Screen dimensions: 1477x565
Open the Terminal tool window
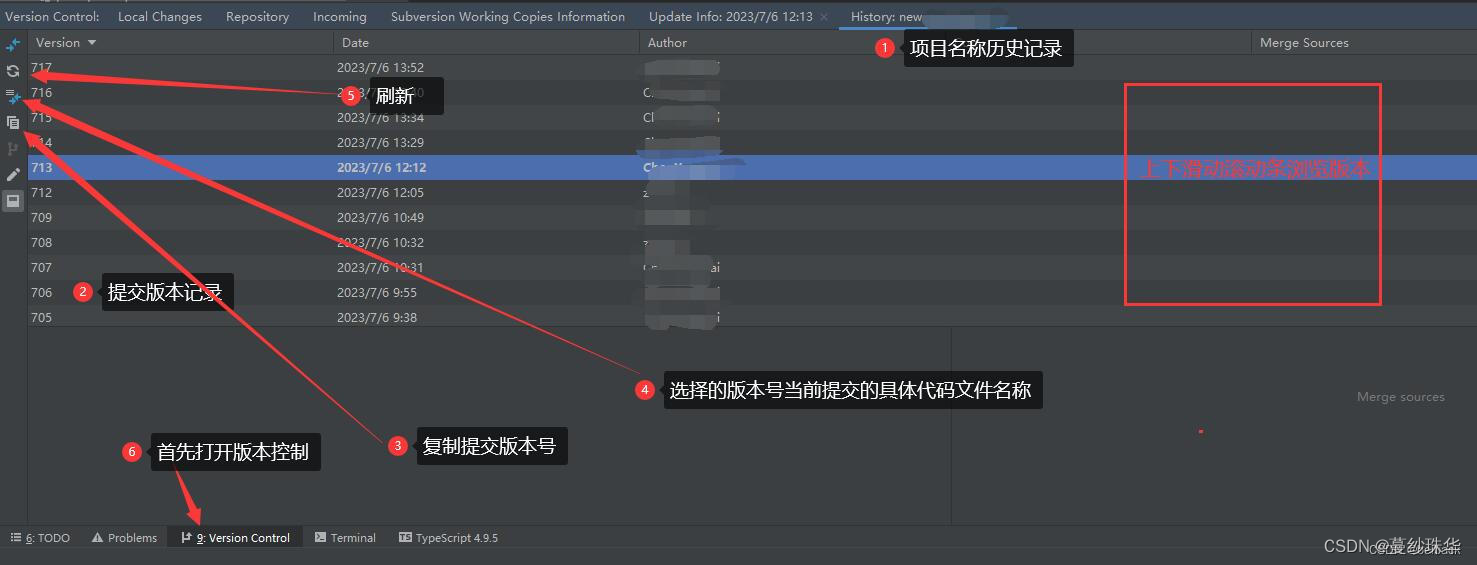(x=345, y=537)
